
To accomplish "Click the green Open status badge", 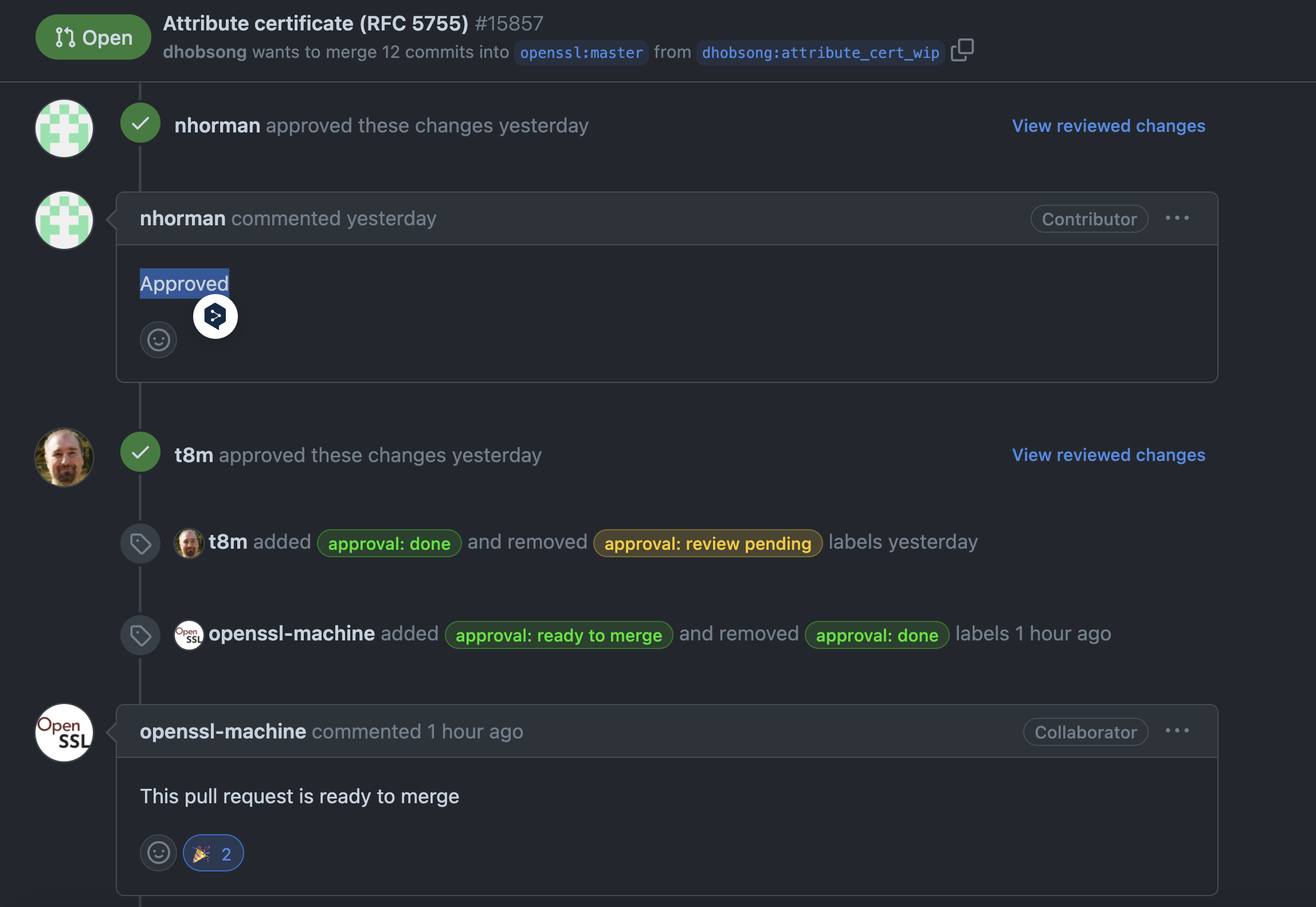I will [93, 37].
